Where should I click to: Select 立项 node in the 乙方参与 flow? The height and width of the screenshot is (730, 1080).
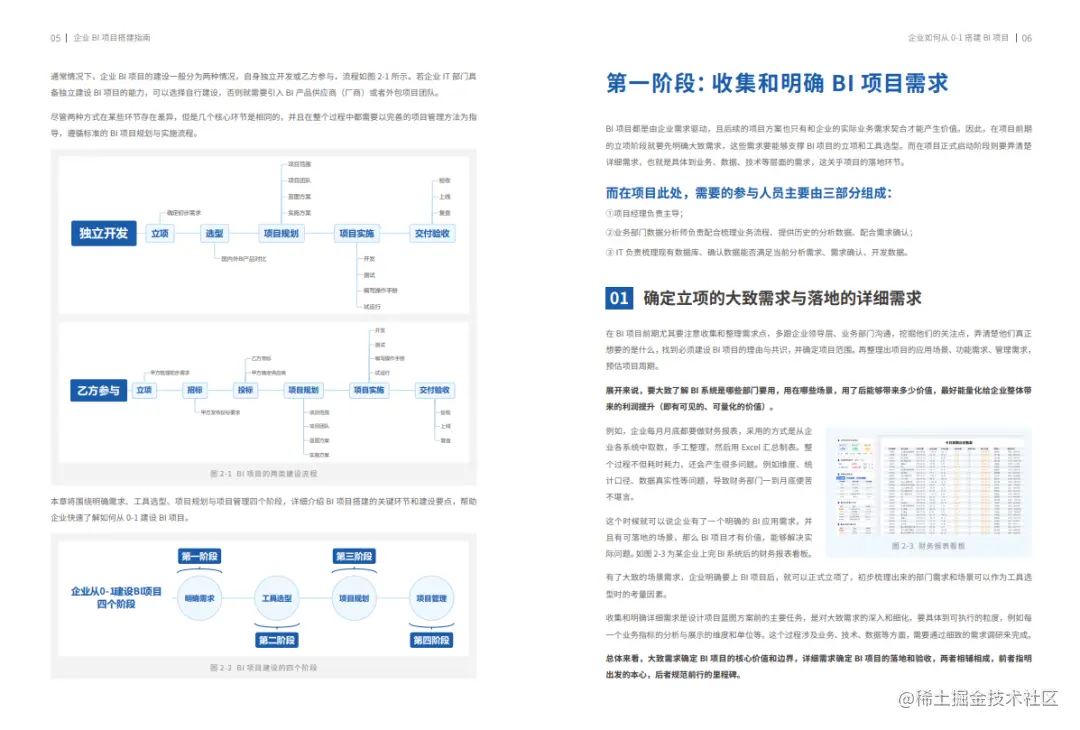pyautogui.click(x=144, y=390)
